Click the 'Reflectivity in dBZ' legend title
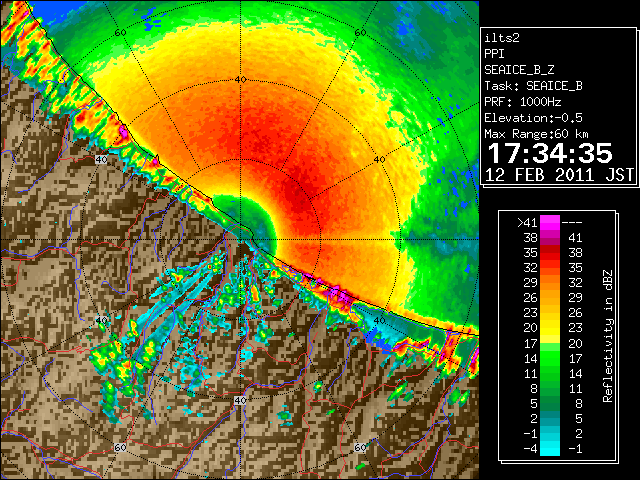The image size is (640, 480). pos(608,336)
